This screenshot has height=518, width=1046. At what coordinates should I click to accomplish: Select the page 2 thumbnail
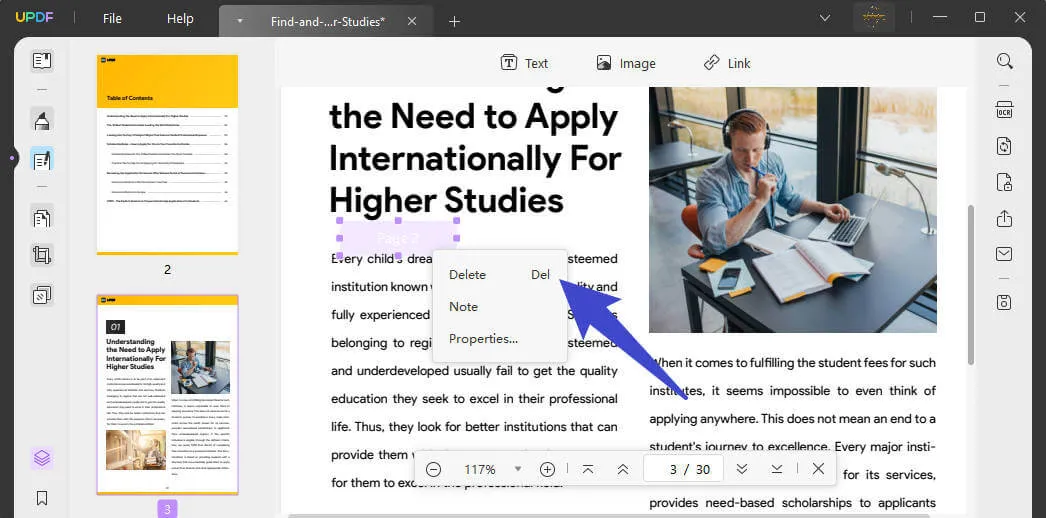tap(167, 154)
